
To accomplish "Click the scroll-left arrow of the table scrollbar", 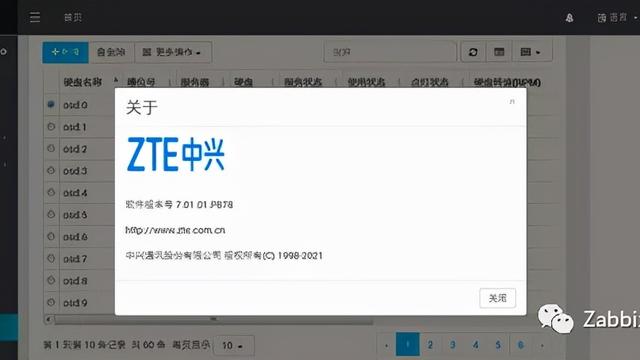I will click(x=49, y=319).
